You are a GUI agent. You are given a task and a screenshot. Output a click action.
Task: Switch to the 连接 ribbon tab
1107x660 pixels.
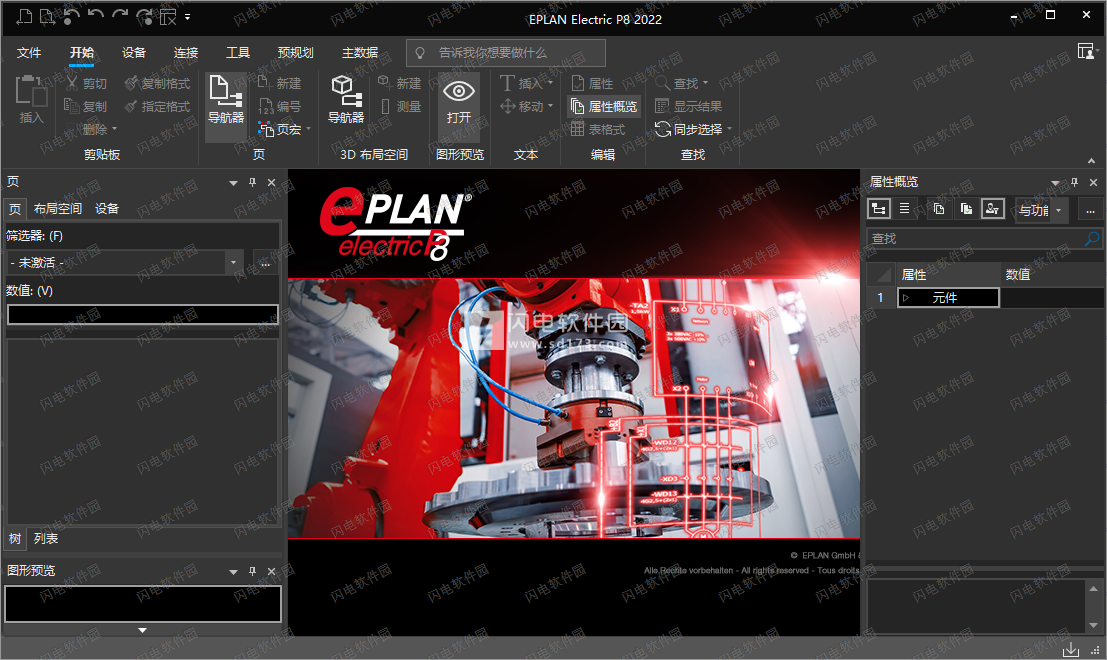186,53
